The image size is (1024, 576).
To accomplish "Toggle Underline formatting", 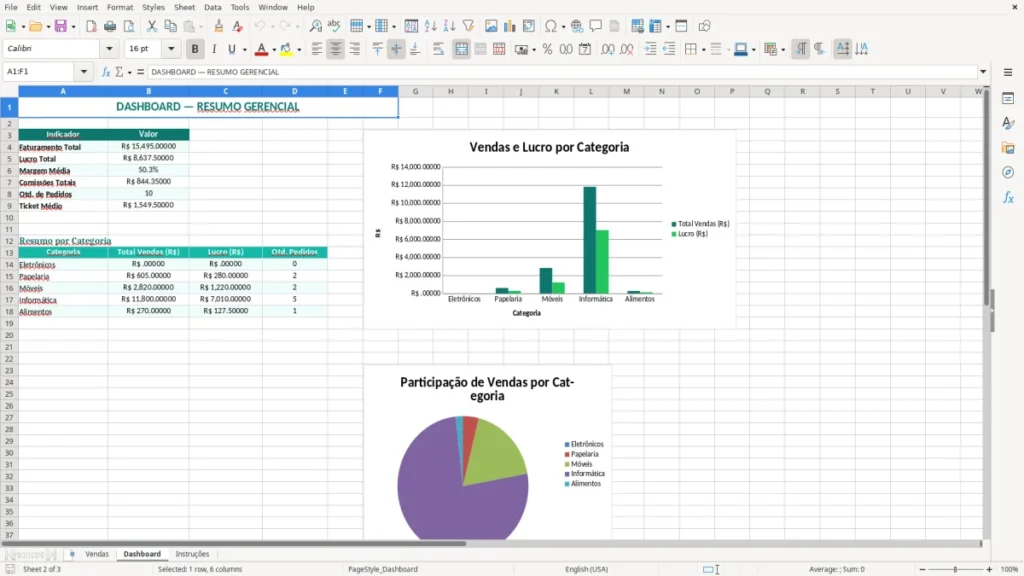I will coord(231,49).
